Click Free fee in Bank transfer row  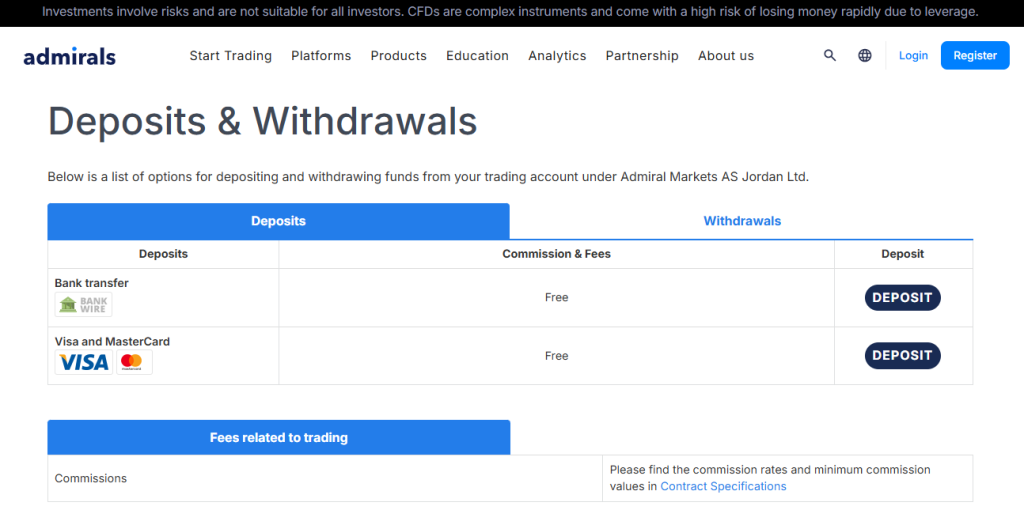tap(556, 297)
